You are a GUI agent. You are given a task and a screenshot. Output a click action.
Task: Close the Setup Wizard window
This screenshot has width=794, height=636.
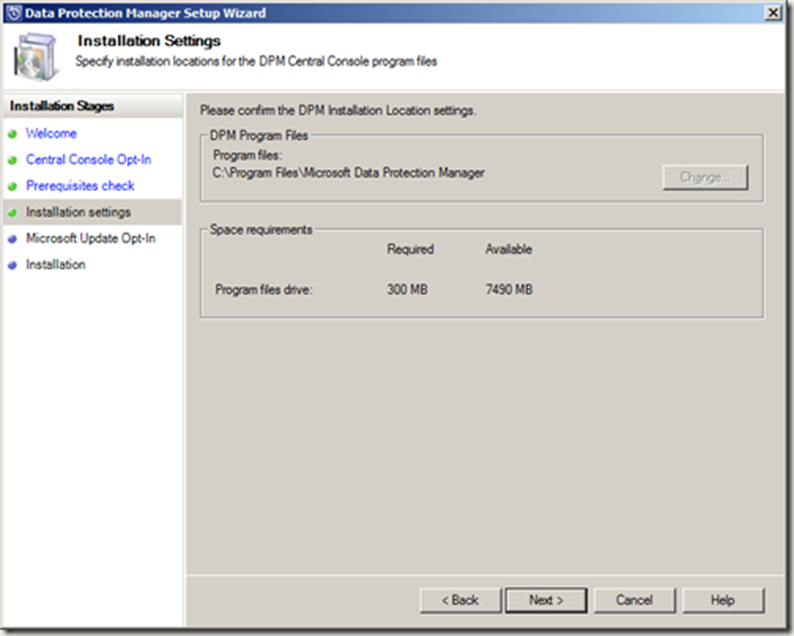[773, 13]
